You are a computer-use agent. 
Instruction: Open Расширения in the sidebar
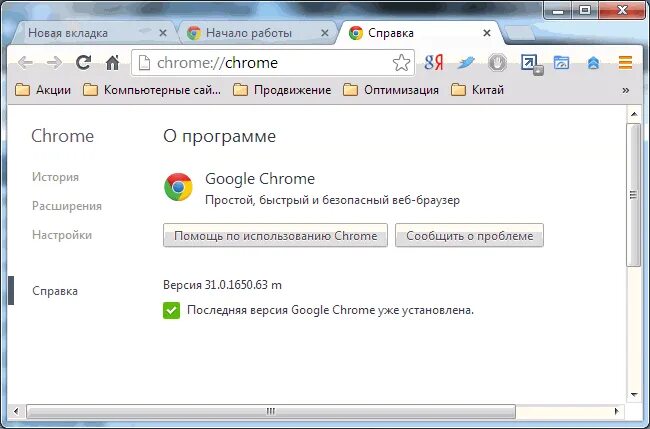point(67,206)
